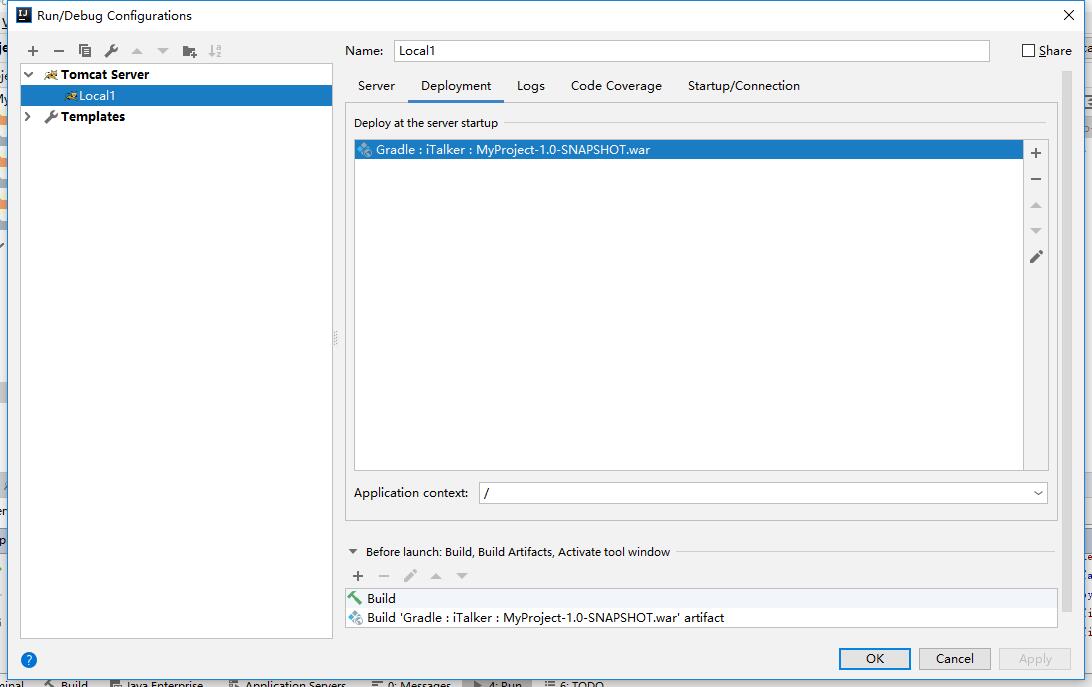Open the Build tool window tab

(66, 684)
